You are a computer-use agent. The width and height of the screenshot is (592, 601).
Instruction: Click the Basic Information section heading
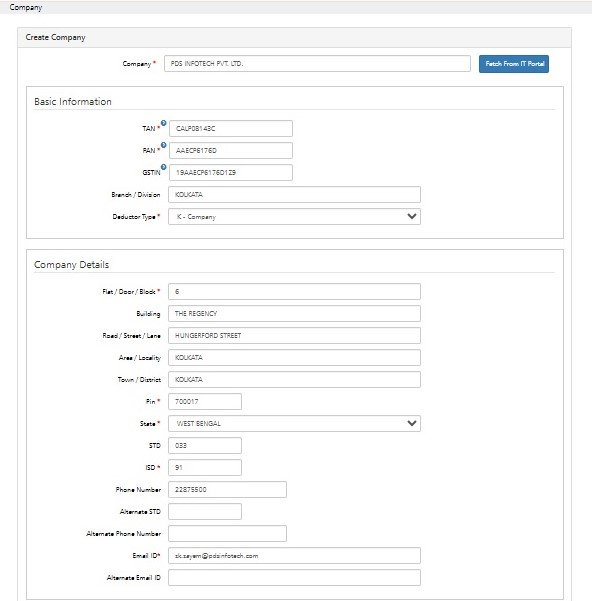click(73, 102)
